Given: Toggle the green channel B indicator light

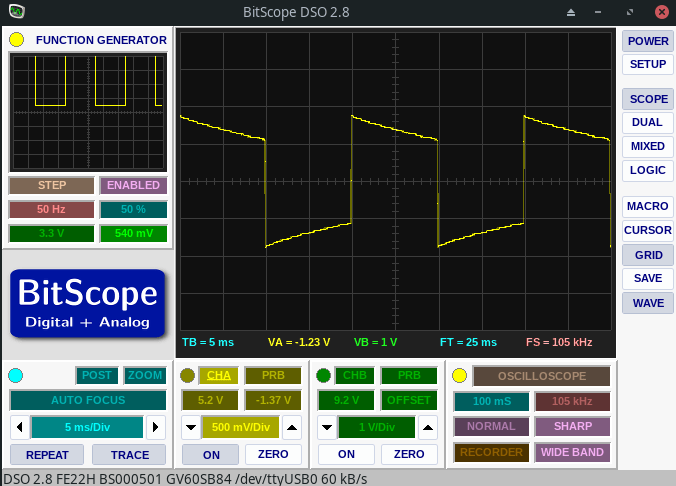Looking at the screenshot, I should (323, 375).
